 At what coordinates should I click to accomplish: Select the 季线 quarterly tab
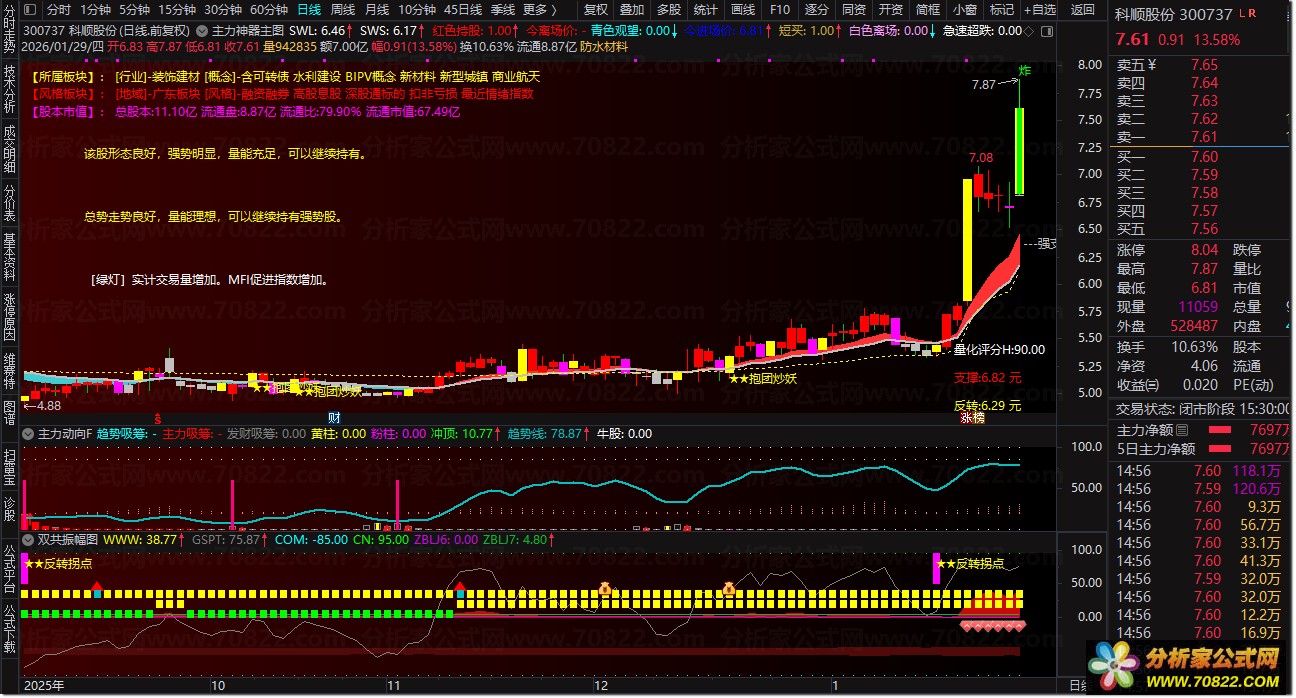click(503, 10)
